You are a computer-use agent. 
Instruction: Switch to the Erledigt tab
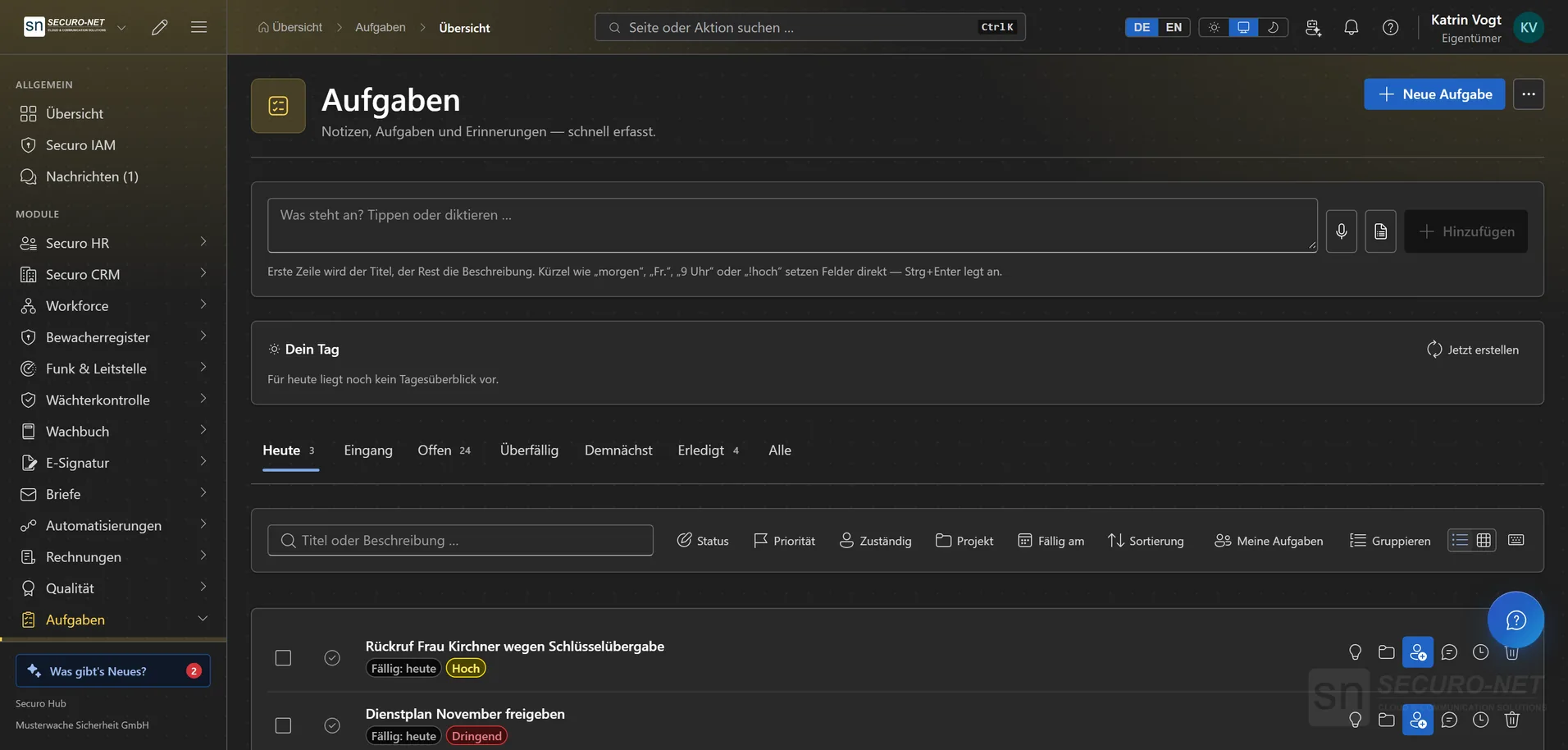tap(709, 450)
